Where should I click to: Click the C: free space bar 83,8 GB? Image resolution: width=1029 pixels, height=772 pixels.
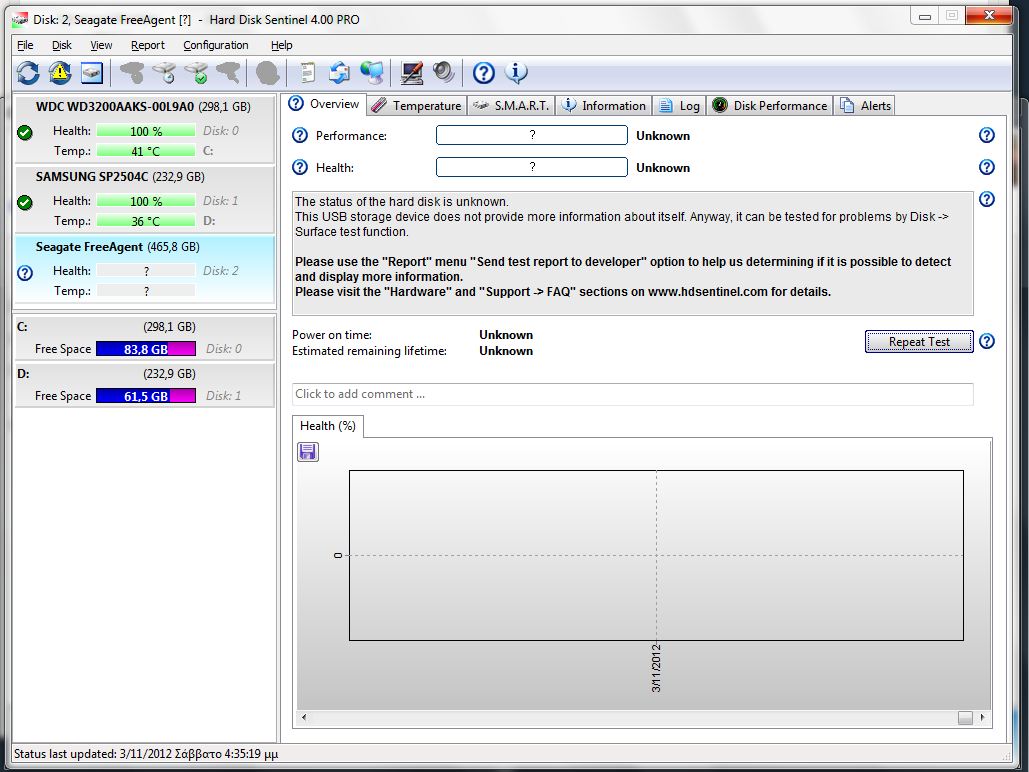pos(146,349)
